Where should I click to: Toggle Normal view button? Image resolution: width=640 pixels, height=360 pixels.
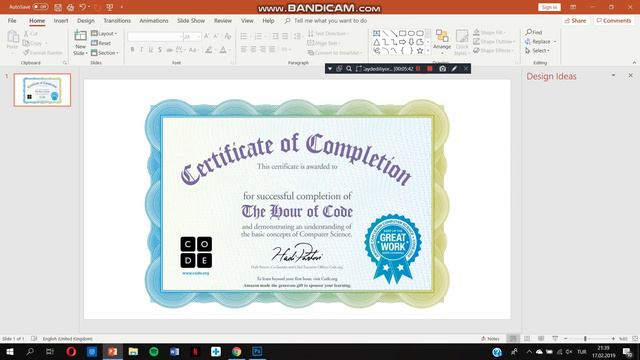click(513, 339)
